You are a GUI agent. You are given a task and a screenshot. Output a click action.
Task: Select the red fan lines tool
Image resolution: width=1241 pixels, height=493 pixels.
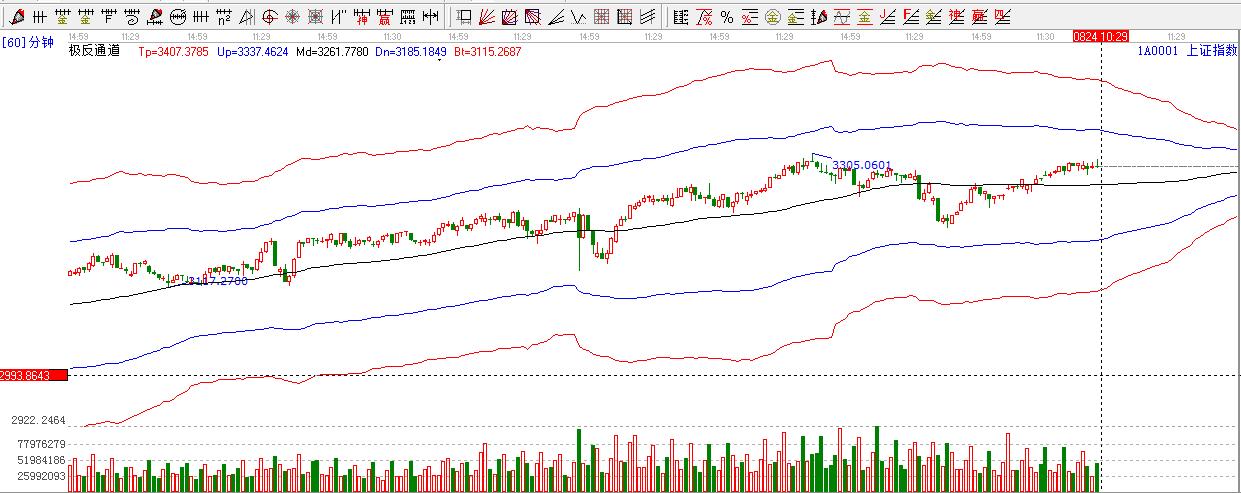pyautogui.click(x=488, y=17)
